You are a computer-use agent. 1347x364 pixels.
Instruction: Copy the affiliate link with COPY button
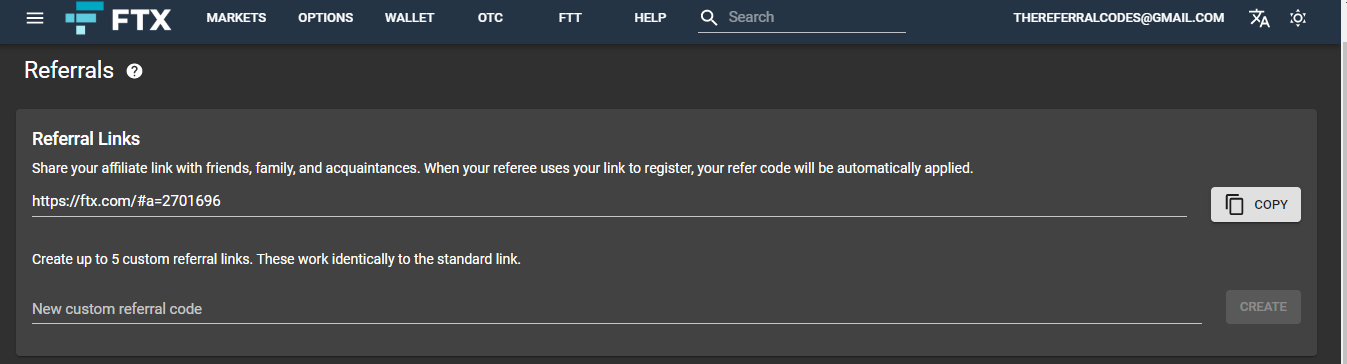[1256, 204]
